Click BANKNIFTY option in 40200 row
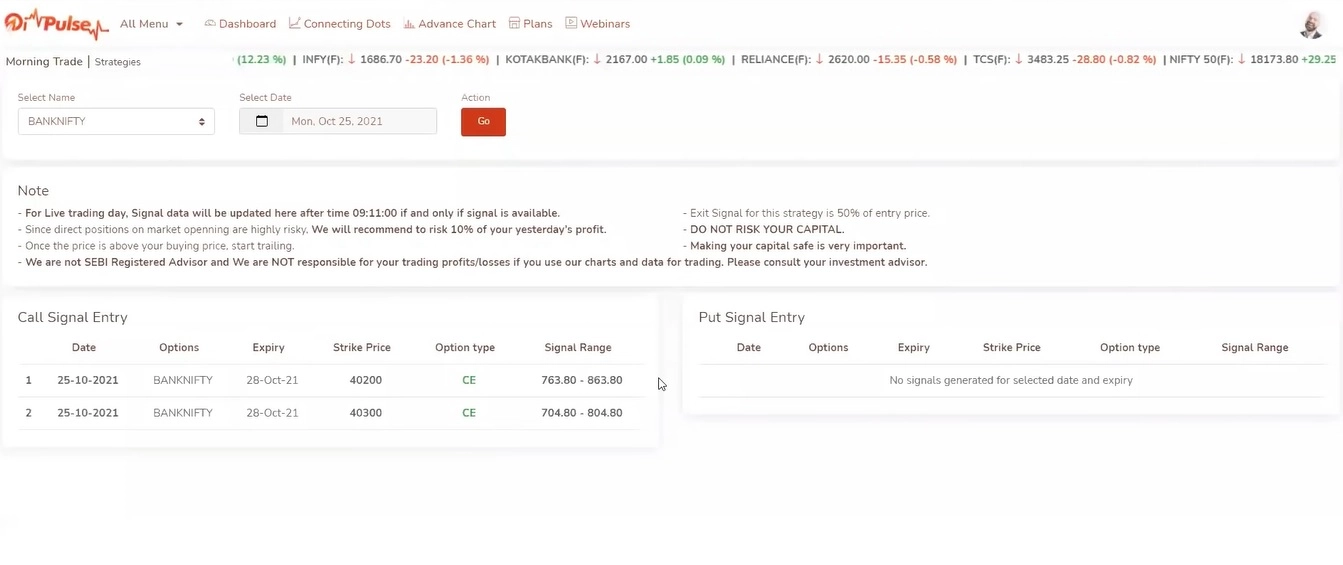The width and height of the screenshot is (1343, 565). click(183, 381)
